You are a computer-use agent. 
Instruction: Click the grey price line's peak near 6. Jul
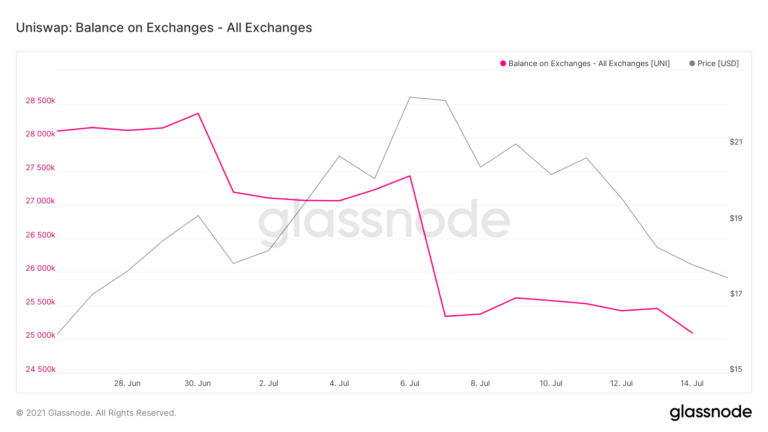[x=410, y=97]
